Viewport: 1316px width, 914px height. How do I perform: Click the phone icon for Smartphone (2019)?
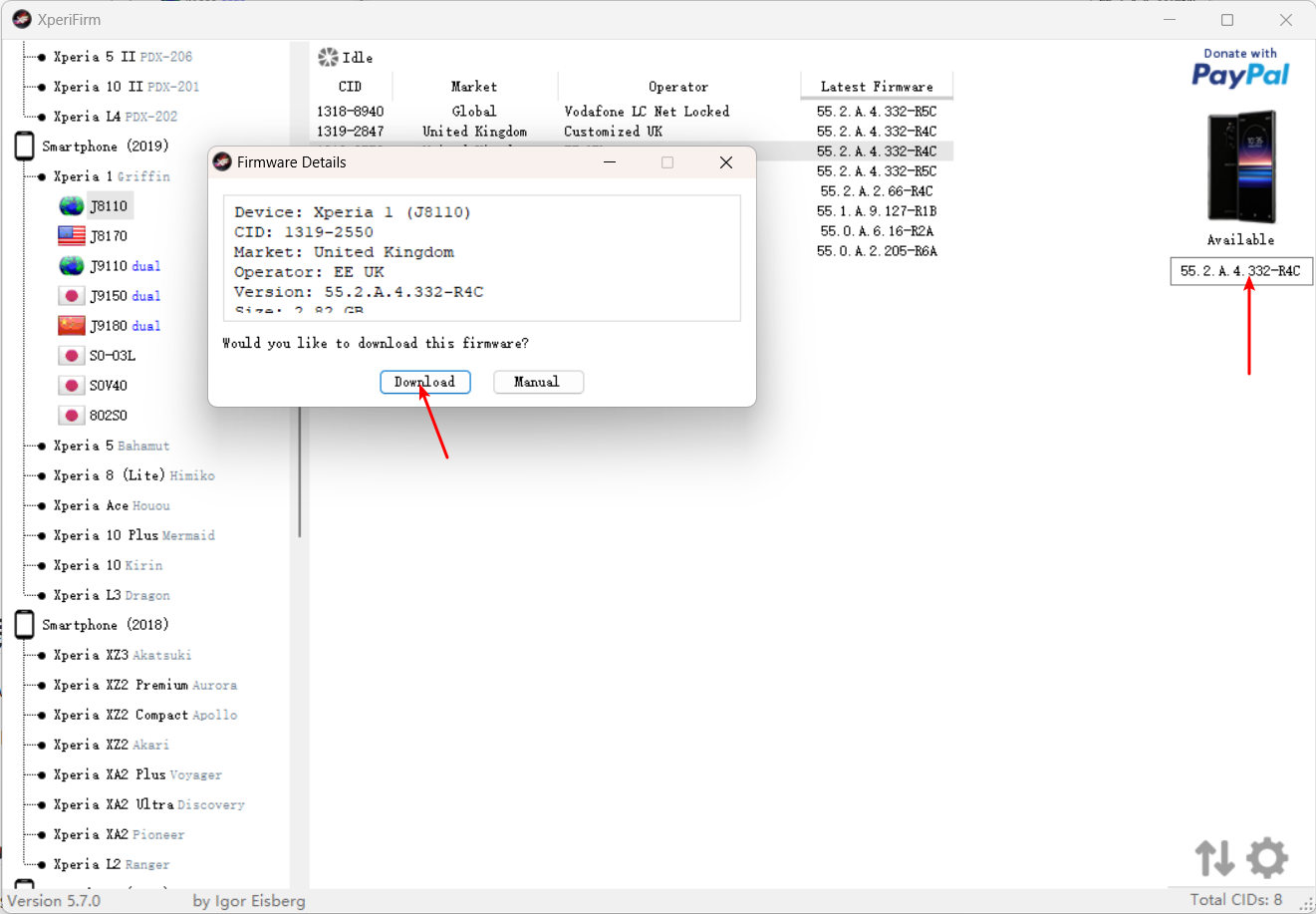[x=25, y=147]
